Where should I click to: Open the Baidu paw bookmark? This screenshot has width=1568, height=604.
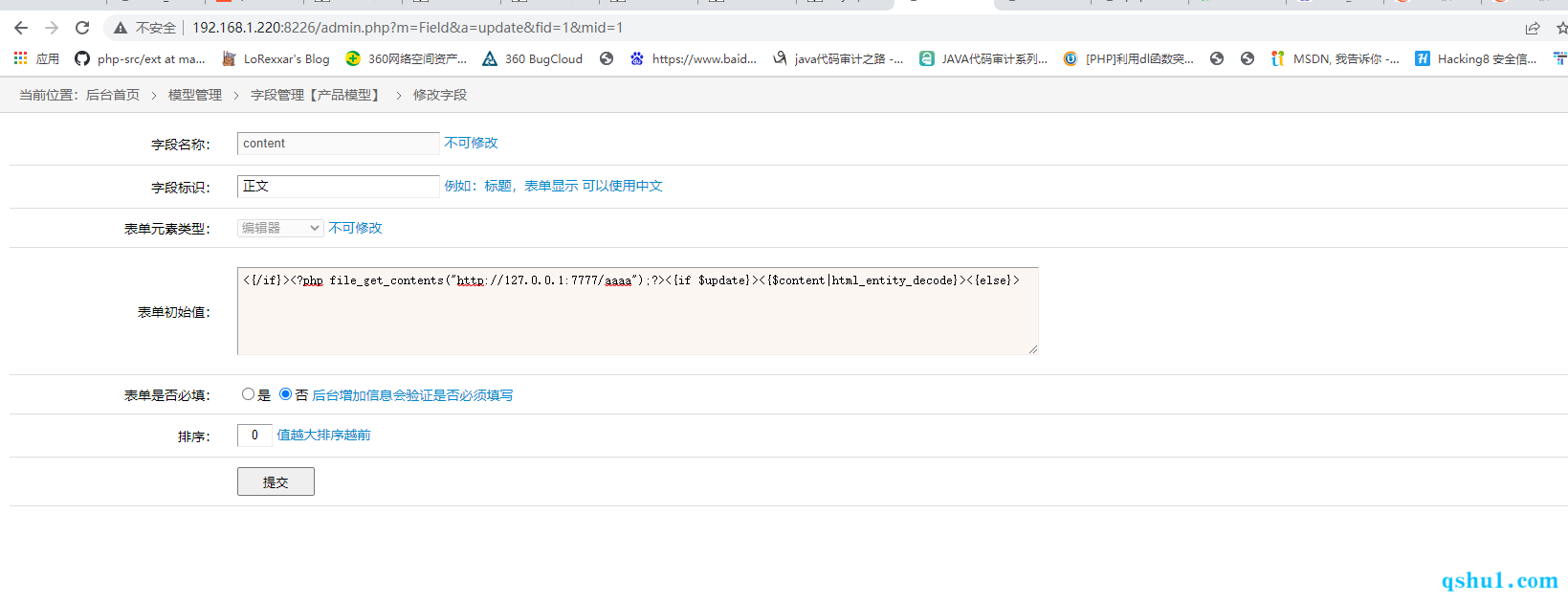coord(693,58)
